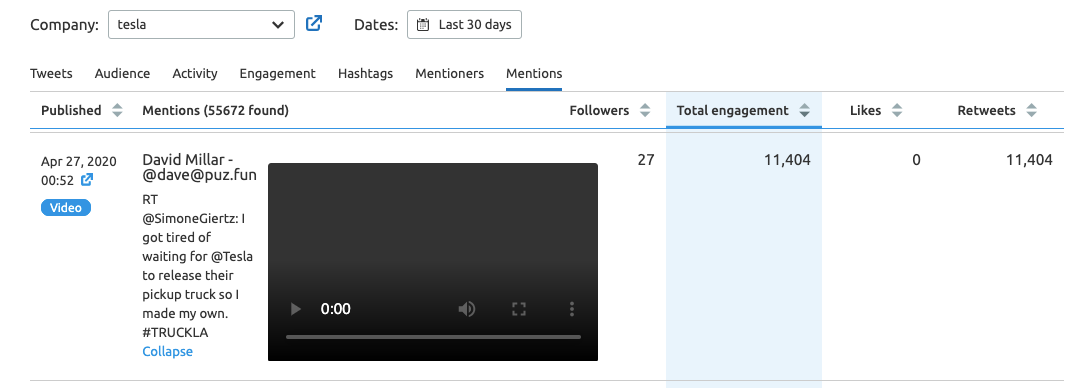Click Published column header text
This screenshot has width=1072, height=388.
[x=71, y=111]
